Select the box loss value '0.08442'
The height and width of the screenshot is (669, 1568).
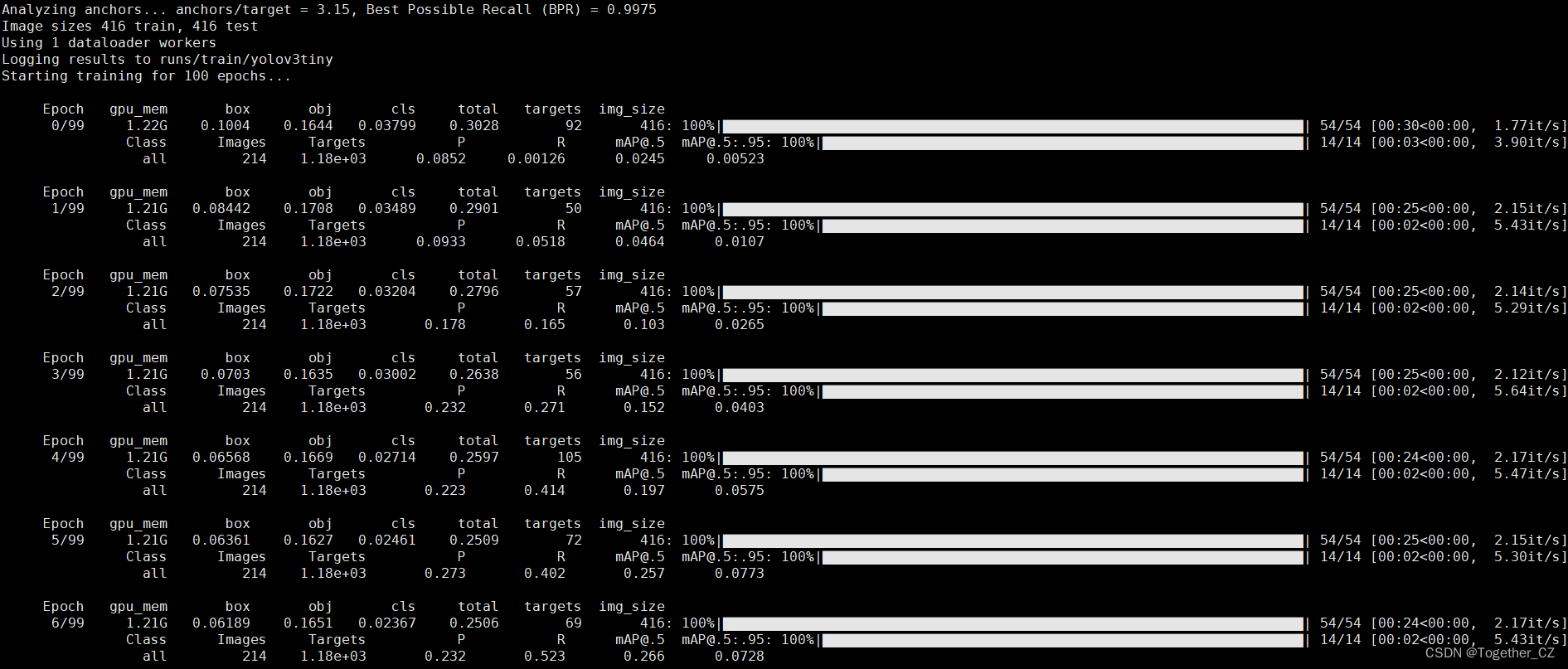(221, 209)
